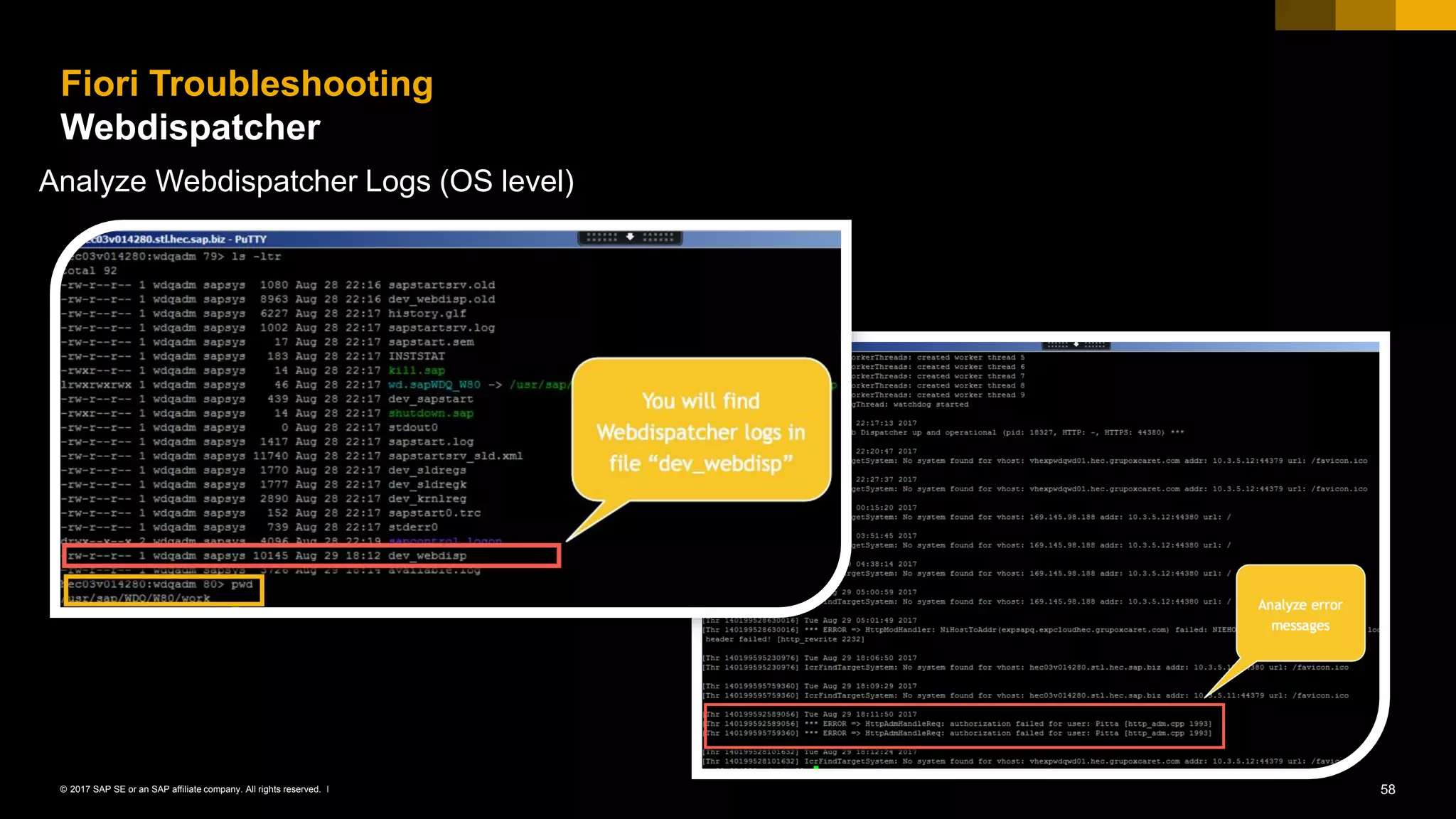
Task: Click the SAP copyright notice in the footer
Action: click(x=191, y=789)
